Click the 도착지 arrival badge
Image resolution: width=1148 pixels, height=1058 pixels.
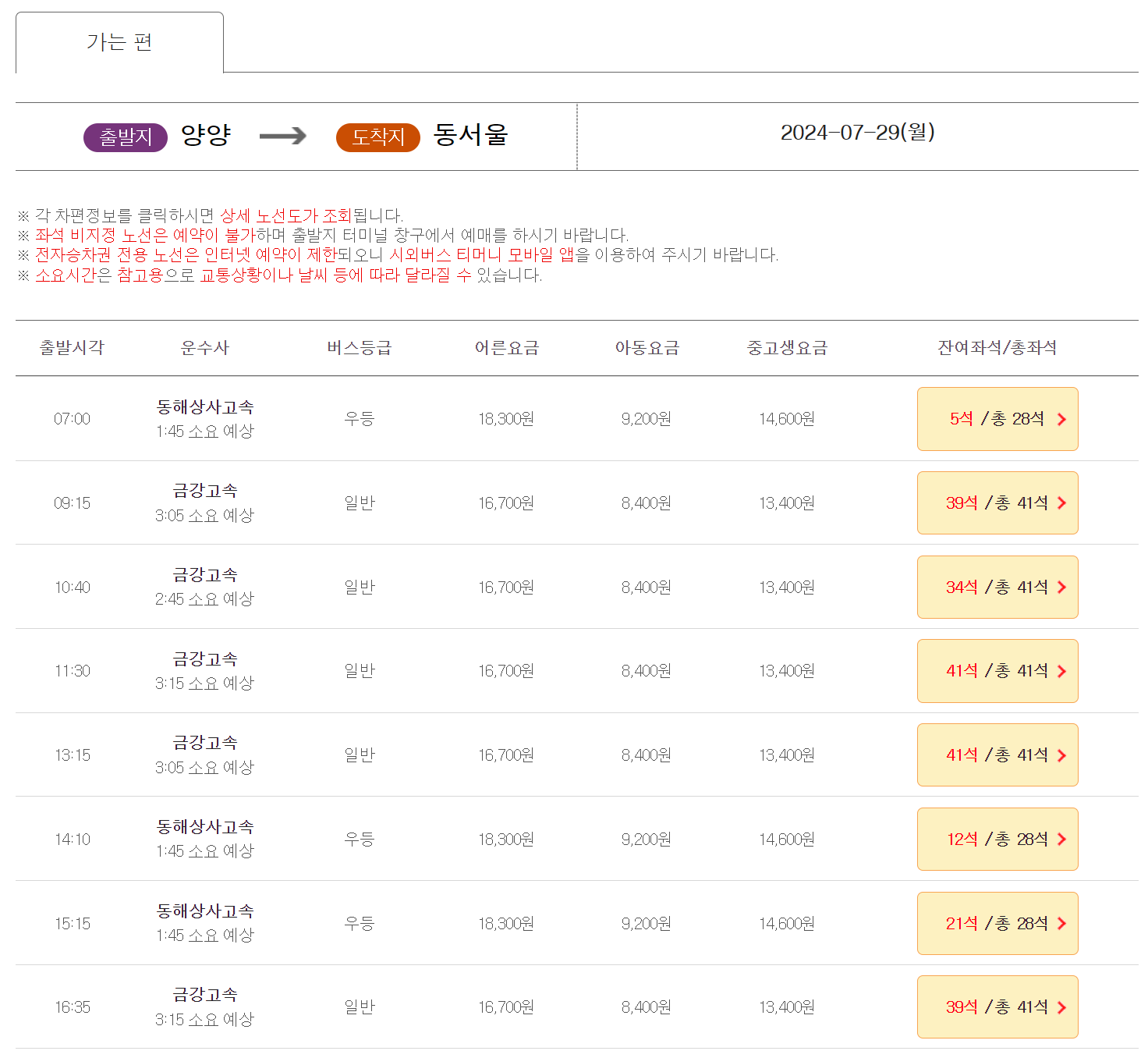(378, 137)
